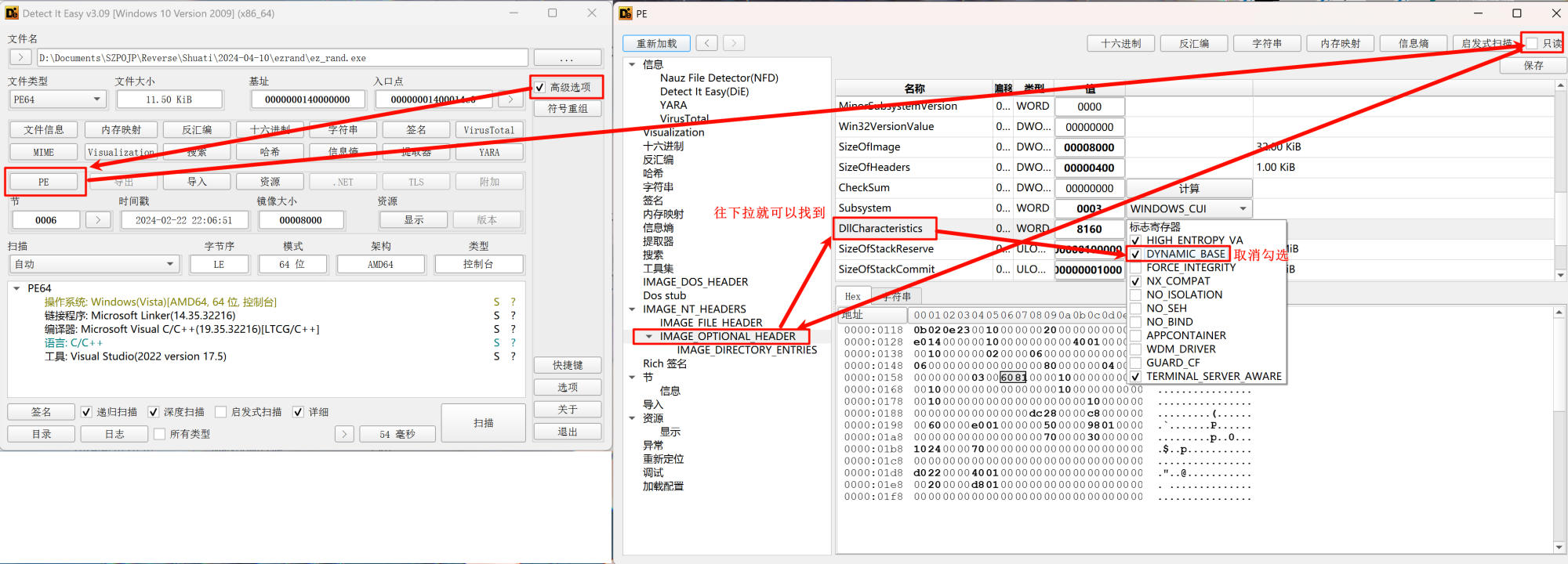Screen dimensions: 1568x564
Task: Collapse the 资源 tree node
Action: click(632, 418)
